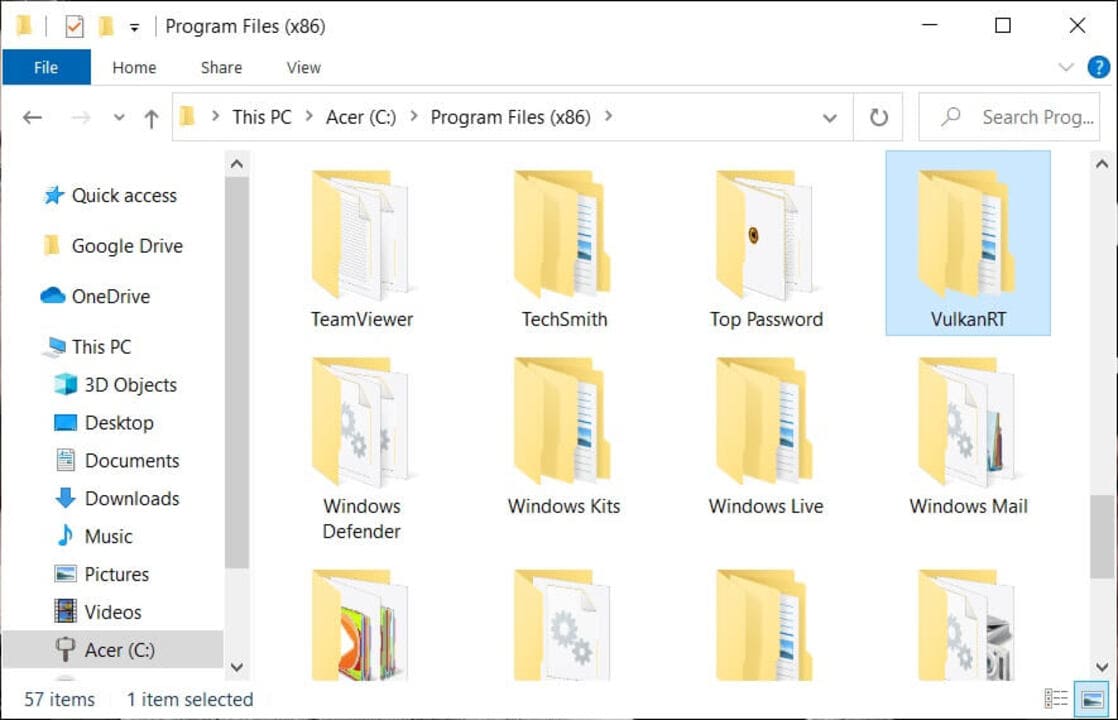Click the file list vertical scrollbar thumb
The width and height of the screenshot is (1118, 720).
click(1102, 536)
